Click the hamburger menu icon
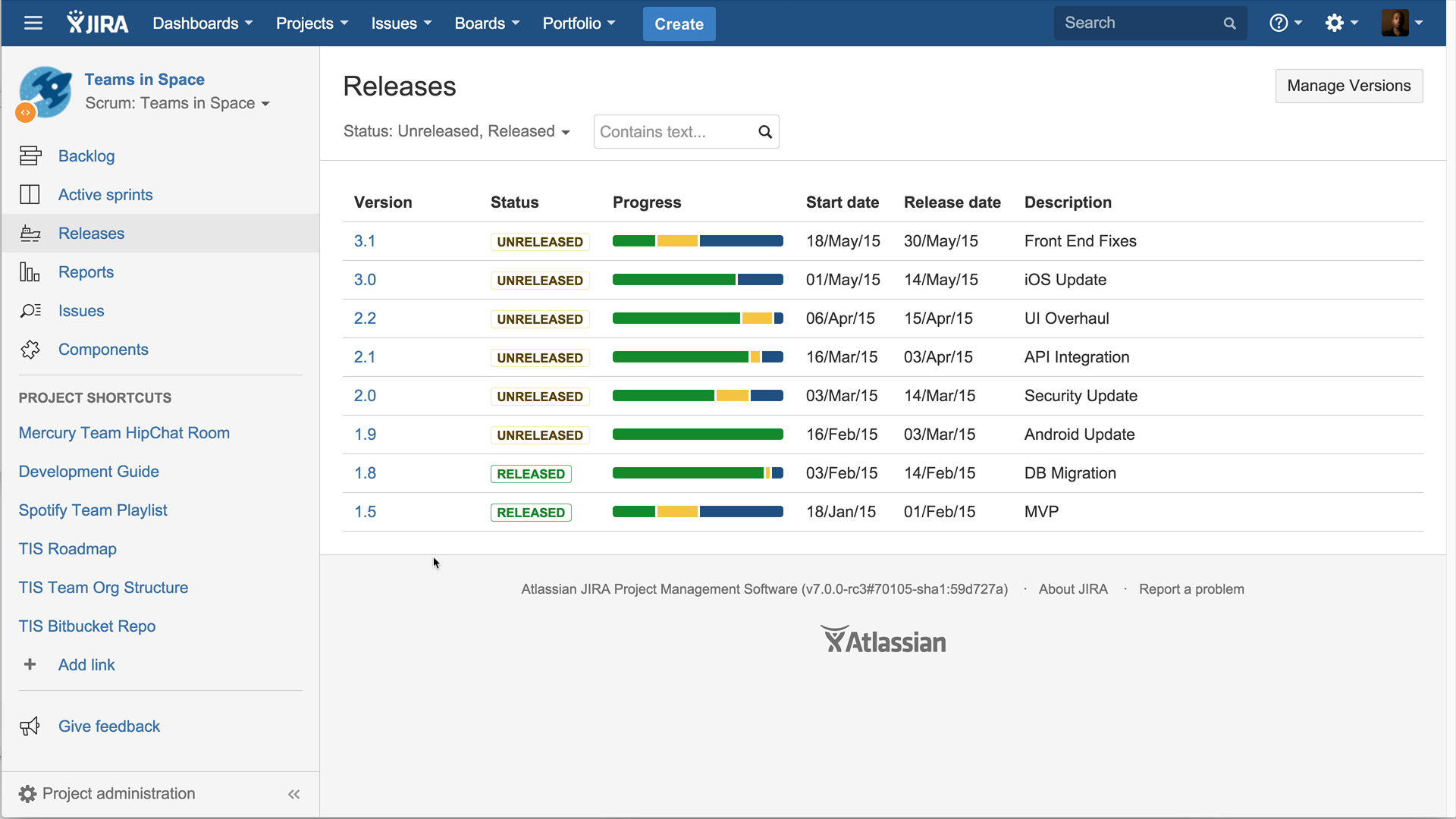 click(33, 24)
